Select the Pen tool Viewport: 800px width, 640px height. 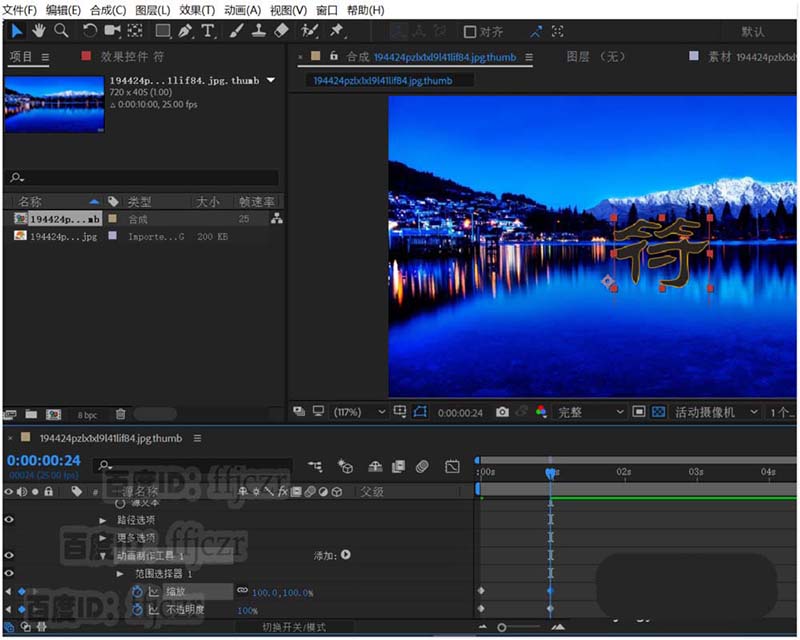[186, 31]
